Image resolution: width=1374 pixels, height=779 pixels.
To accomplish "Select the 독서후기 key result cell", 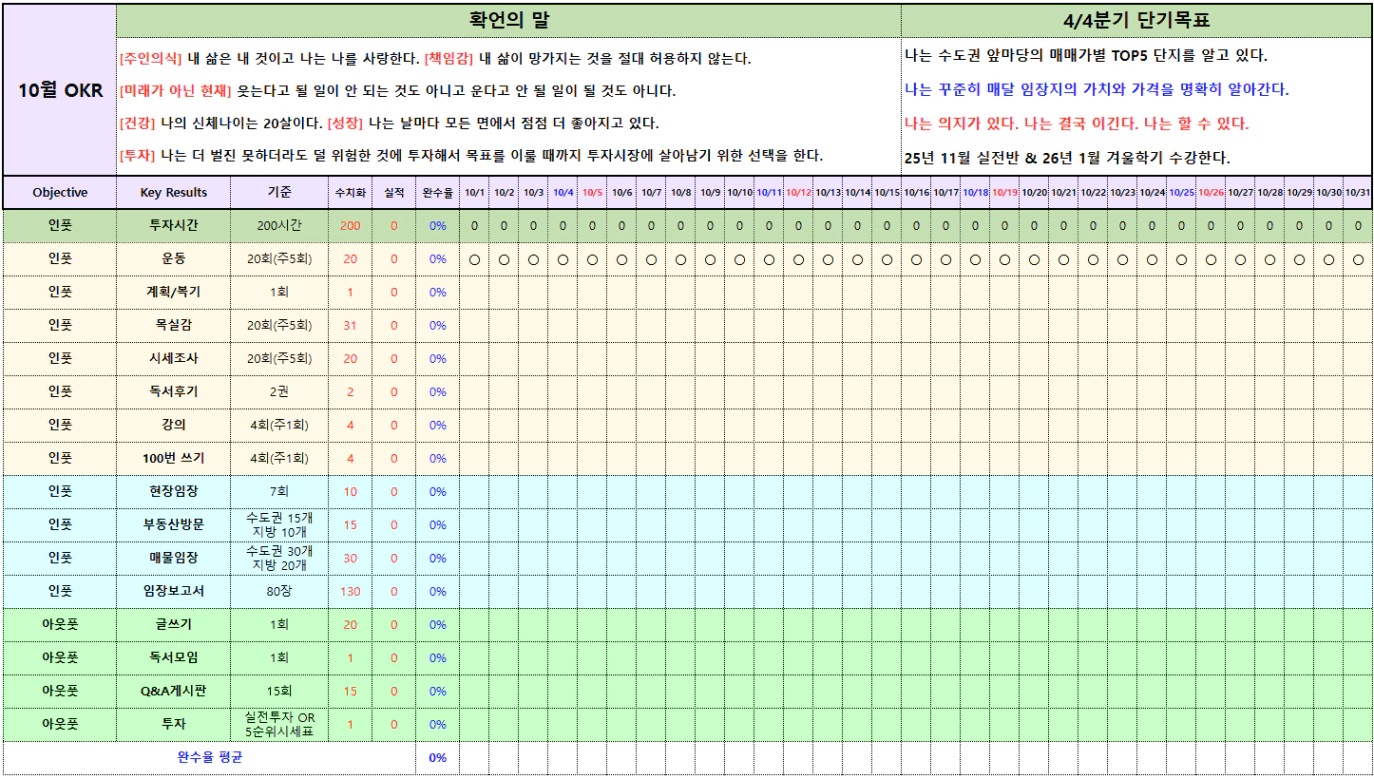I will coord(174,392).
